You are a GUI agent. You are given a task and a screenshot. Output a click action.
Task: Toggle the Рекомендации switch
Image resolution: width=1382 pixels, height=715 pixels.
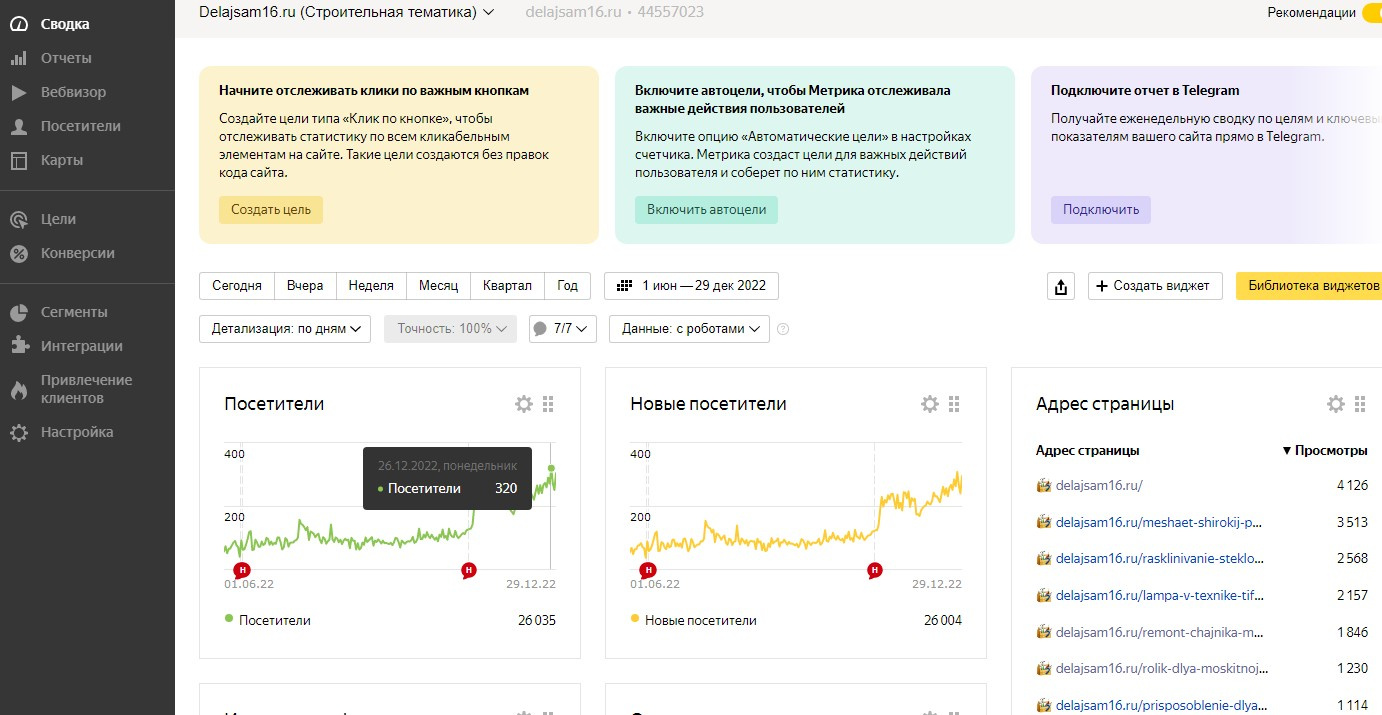(x=1371, y=13)
